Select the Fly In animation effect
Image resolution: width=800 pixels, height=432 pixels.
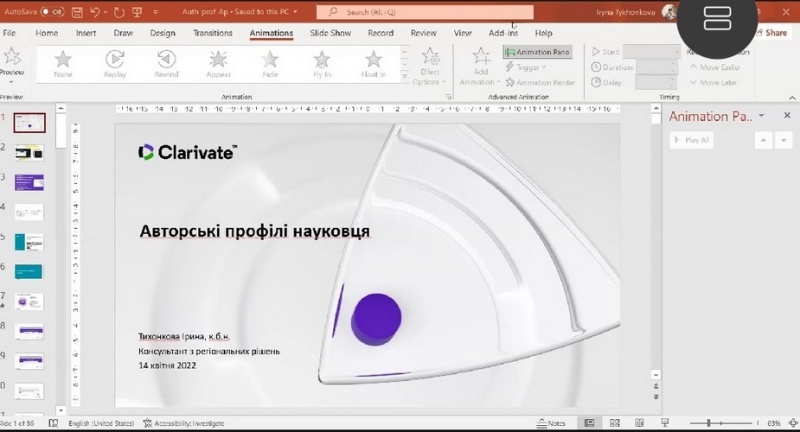pyautogui.click(x=323, y=65)
